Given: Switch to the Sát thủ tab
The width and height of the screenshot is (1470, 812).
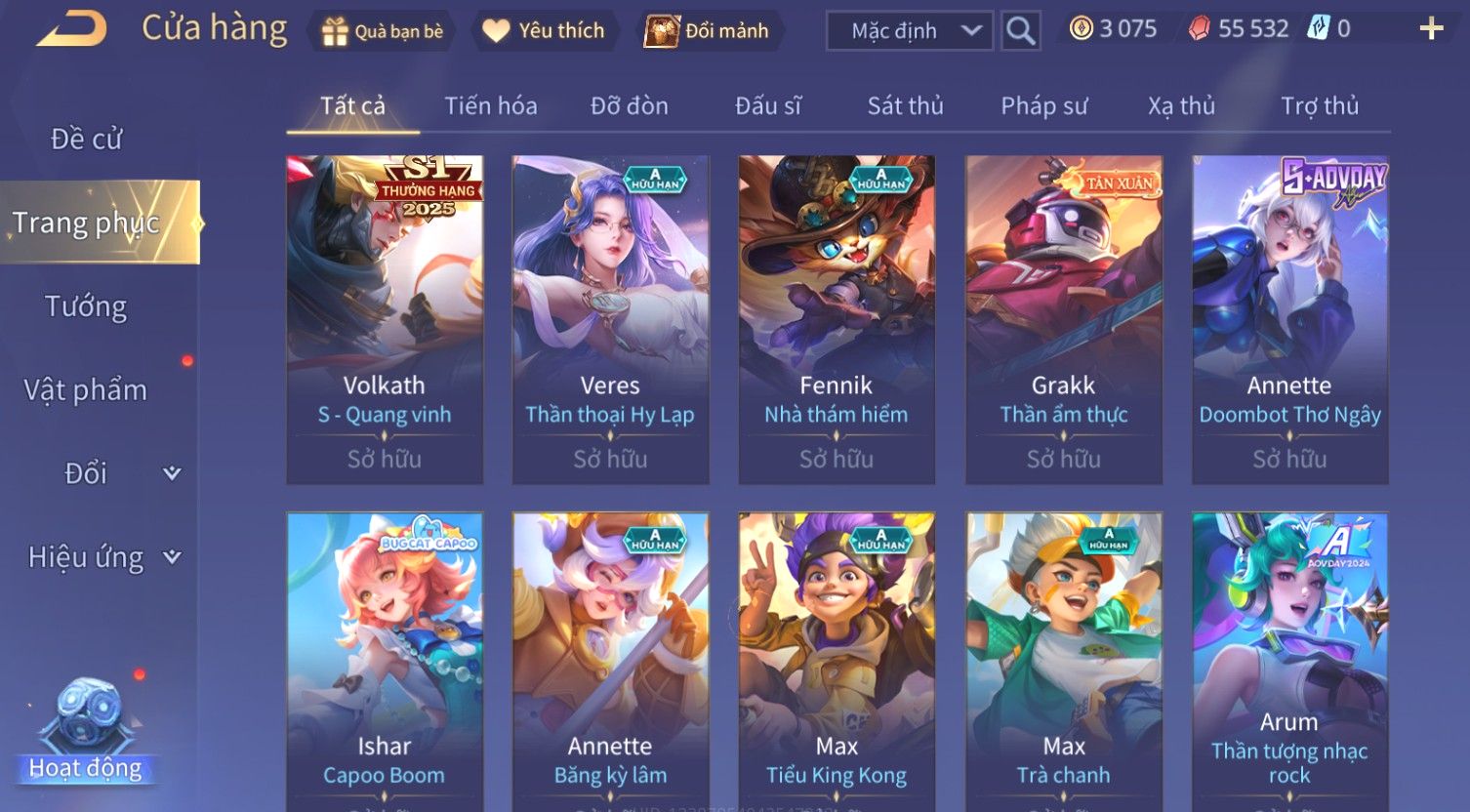Looking at the screenshot, I should pos(905,105).
